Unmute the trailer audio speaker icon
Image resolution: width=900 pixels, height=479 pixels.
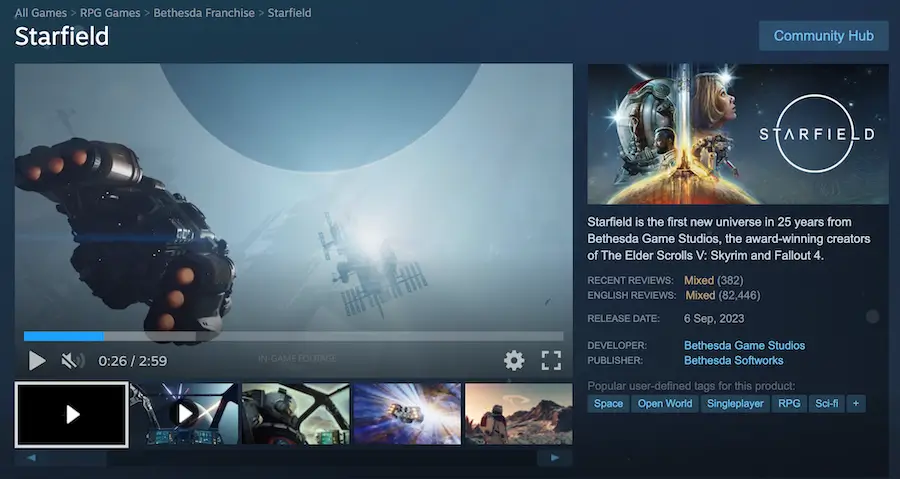click(71, 360)
